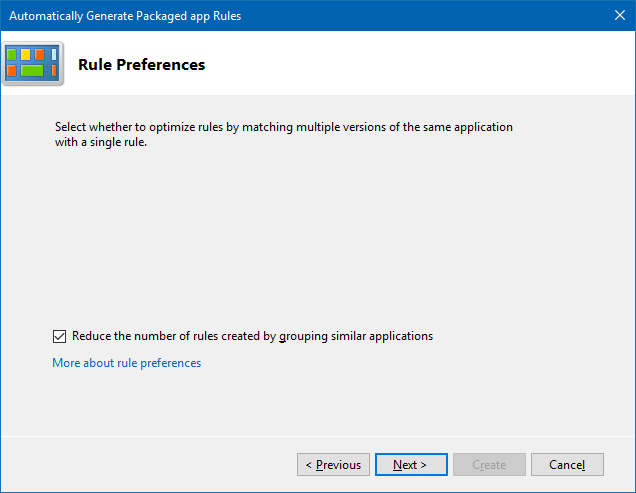Close the Automatically Generate Rules dialog
This screenshot has height=493, width=636.
[x=619, y=16]
